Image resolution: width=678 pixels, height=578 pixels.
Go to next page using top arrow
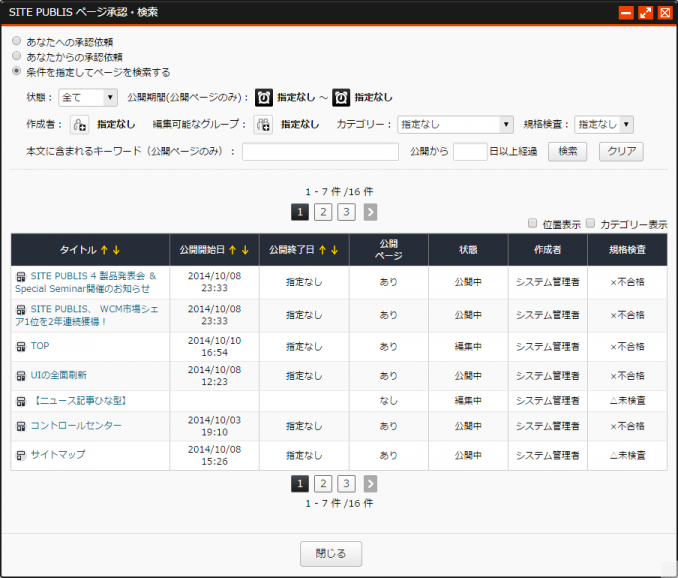[x=370, y=212]
